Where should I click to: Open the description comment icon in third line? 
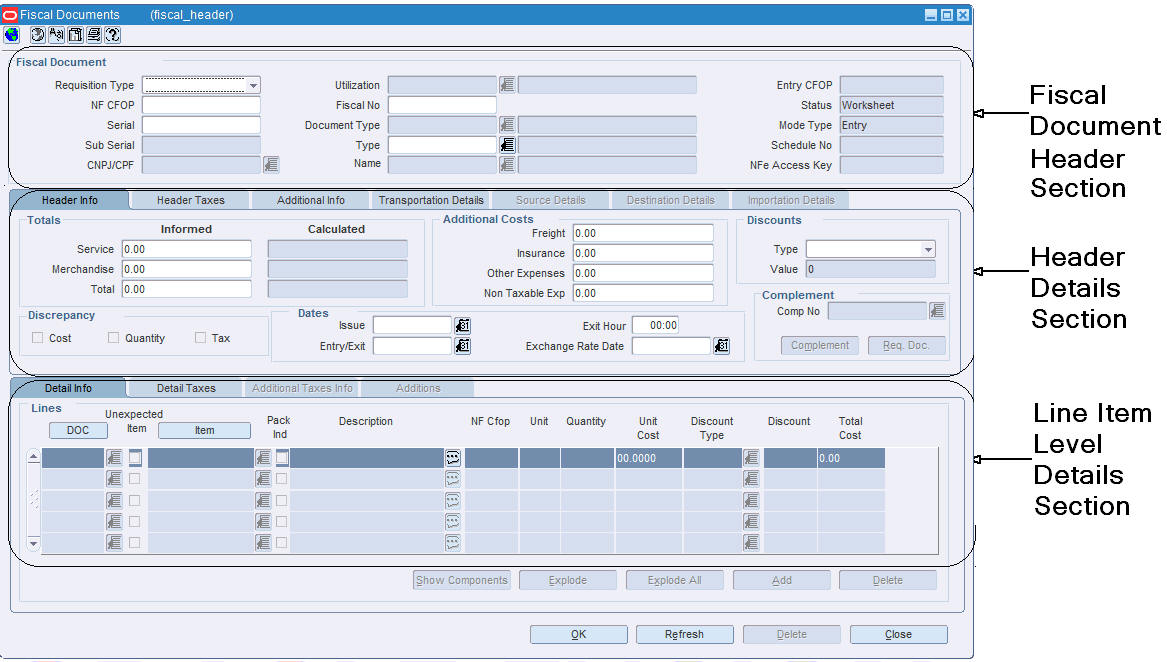(x=453, y=500)
